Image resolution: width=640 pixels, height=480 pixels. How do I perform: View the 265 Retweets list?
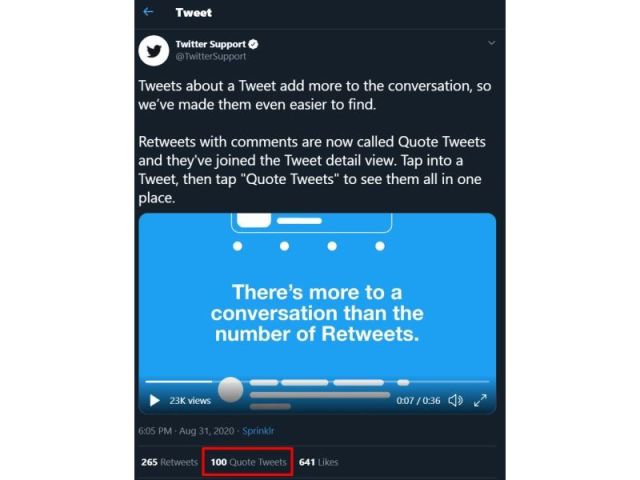[x=170, y=462]
